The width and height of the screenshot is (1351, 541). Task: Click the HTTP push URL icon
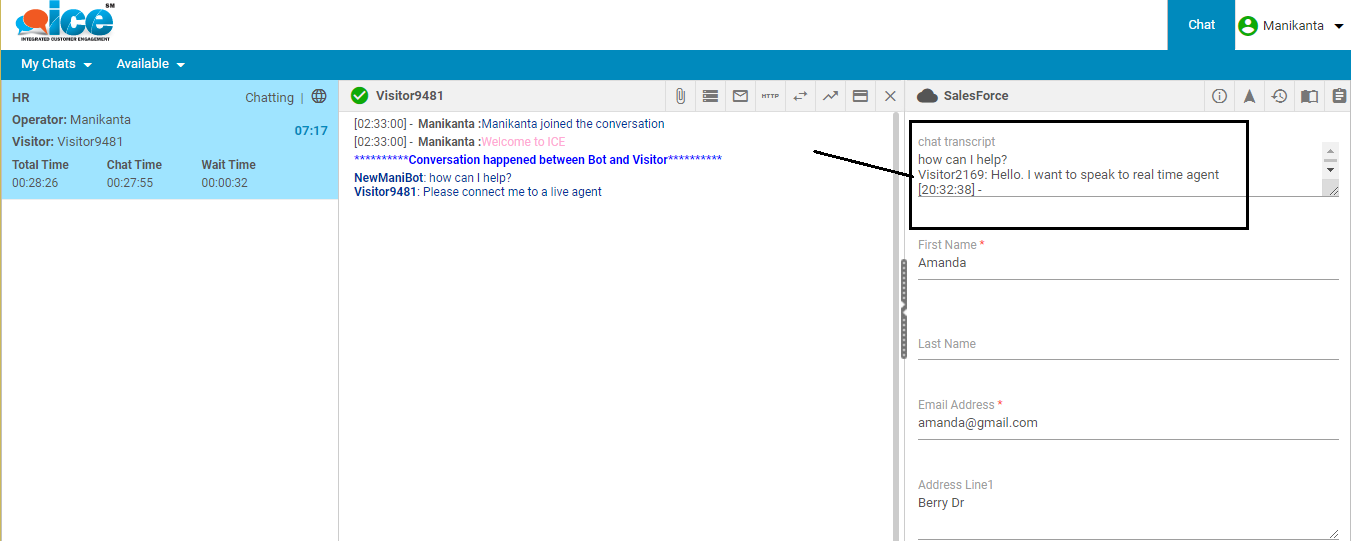coord(770,96)
